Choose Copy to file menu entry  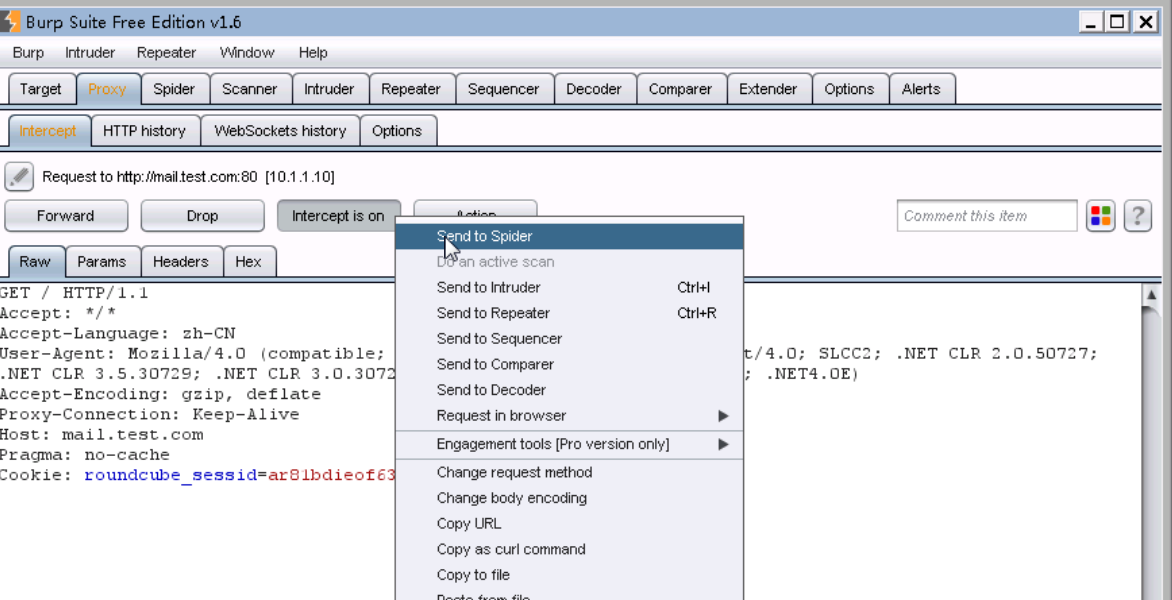[x=570, y=575]
